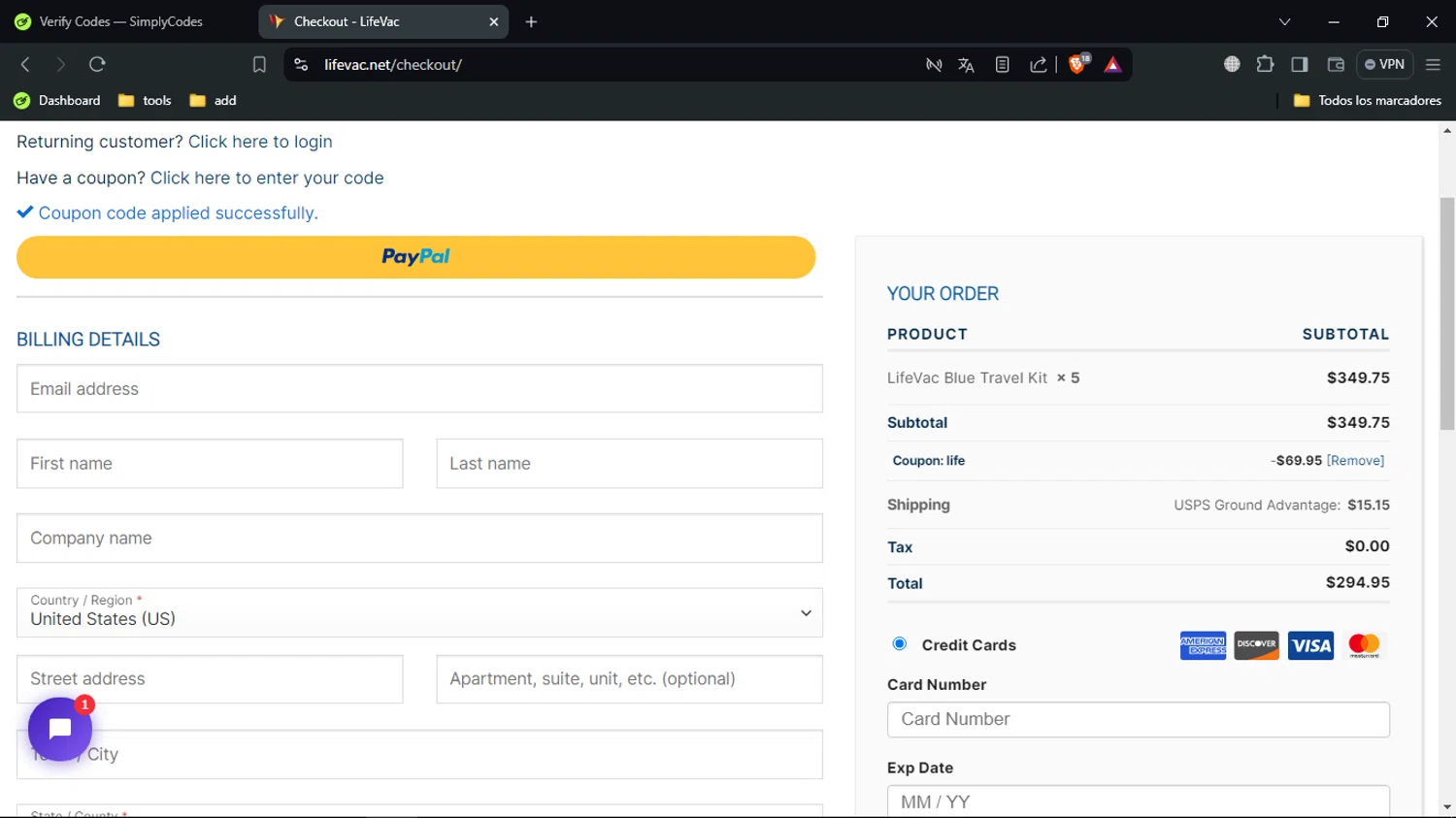Screen dimensions: 1456x818
Task: Open reader mode icon in address bar
Action: pyautogui.click(x=1003, y=65)
